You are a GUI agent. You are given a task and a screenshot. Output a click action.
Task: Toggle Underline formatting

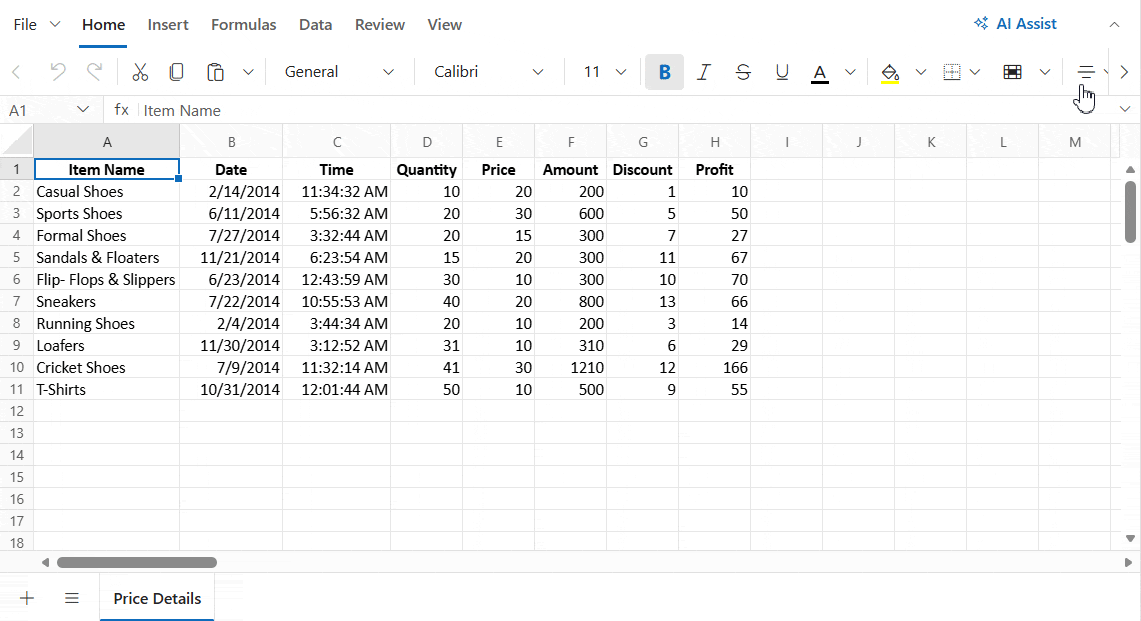coord(782,72)
